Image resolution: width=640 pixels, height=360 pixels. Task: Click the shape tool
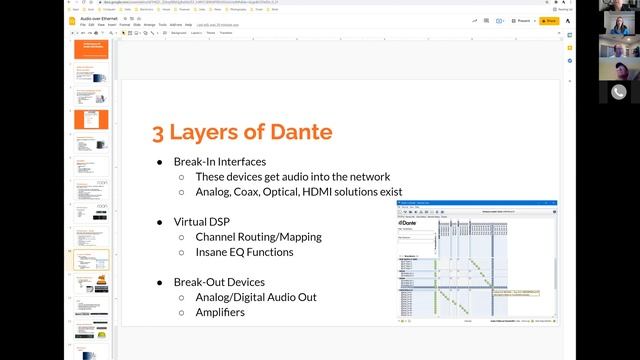(146, 33)
